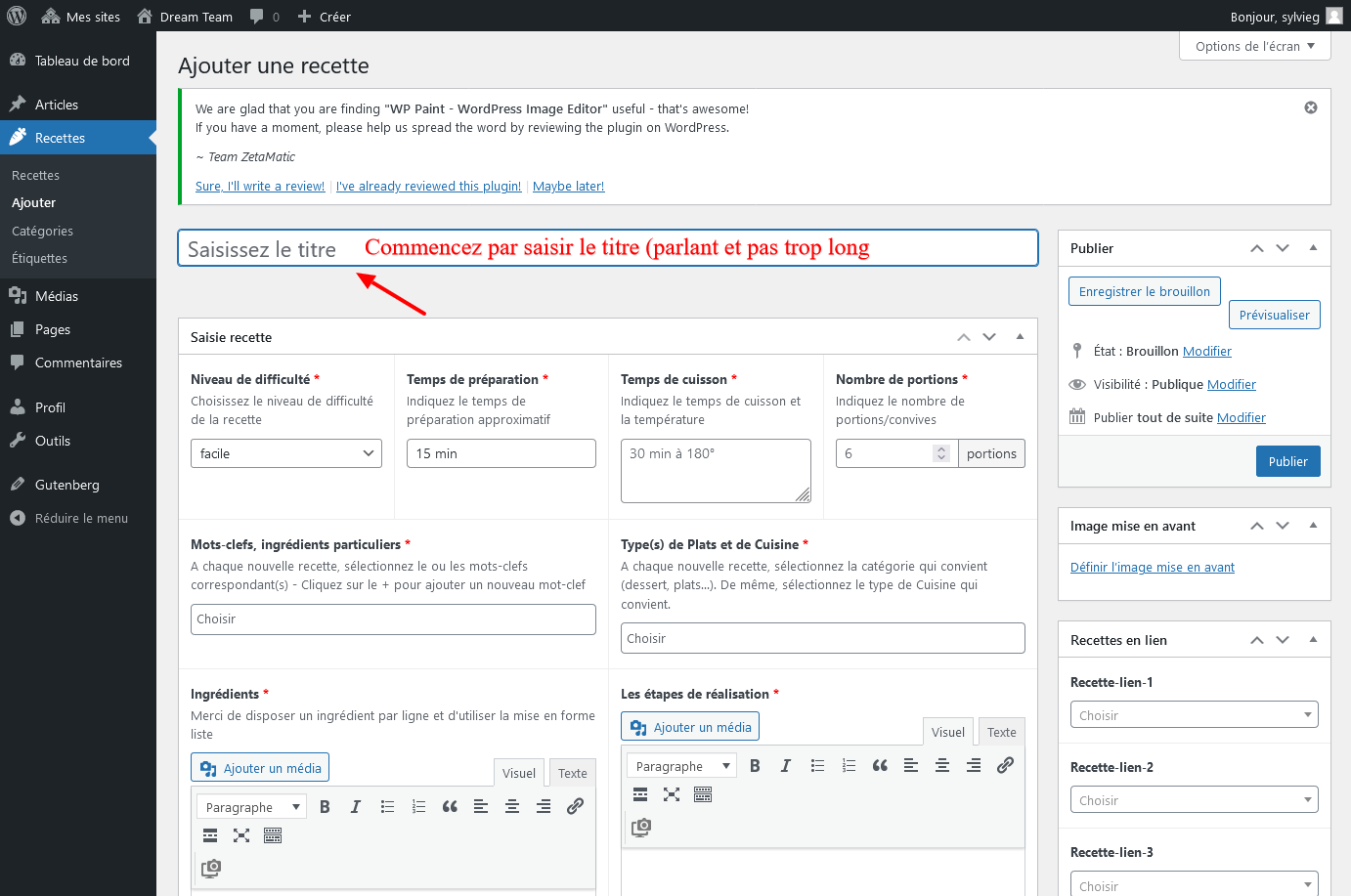Click Italic in the Étapes de réalisation editor
Screen dimensions: 1351x896
[x=785, y=765]
